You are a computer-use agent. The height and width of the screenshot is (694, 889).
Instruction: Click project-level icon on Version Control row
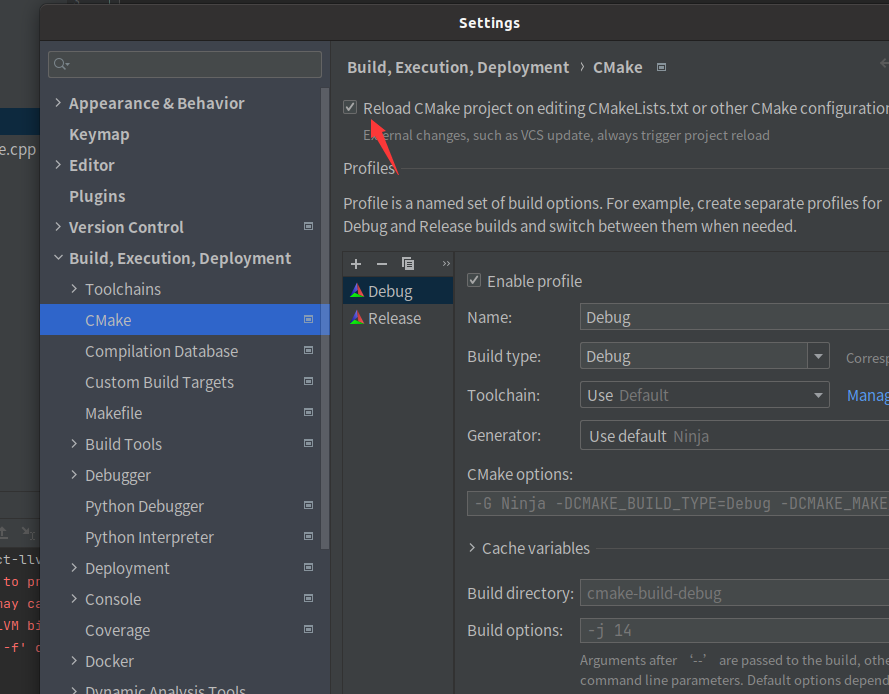[x=308, y=226]
